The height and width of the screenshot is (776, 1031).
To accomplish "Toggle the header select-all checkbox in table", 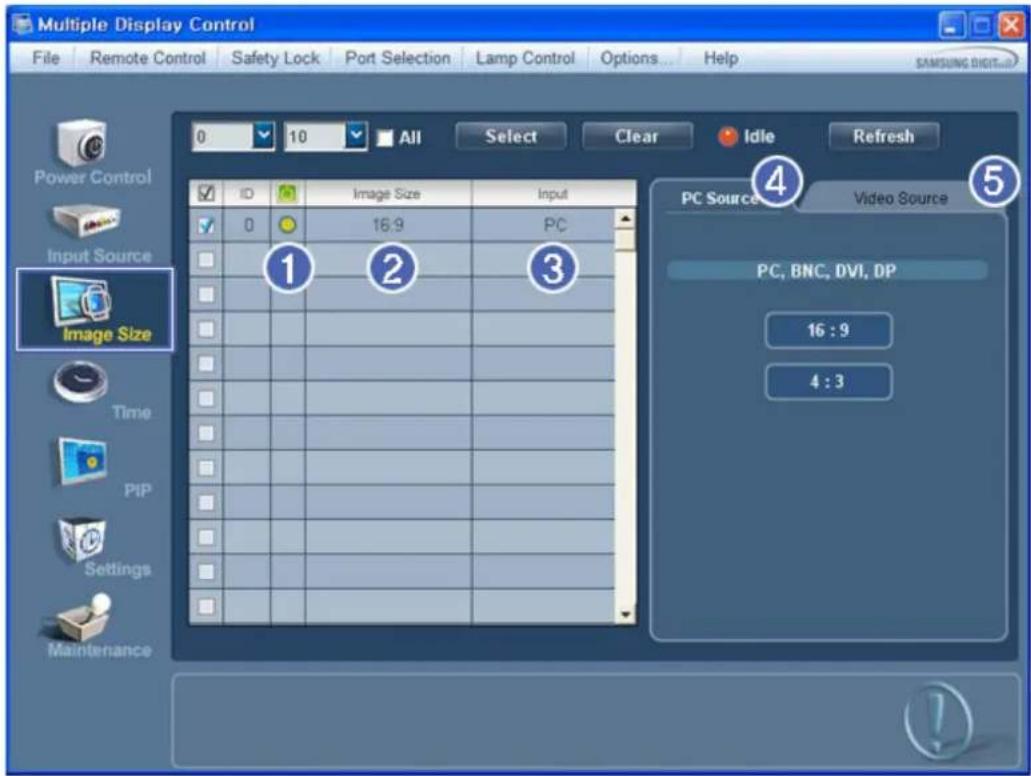I will point(206,193).
